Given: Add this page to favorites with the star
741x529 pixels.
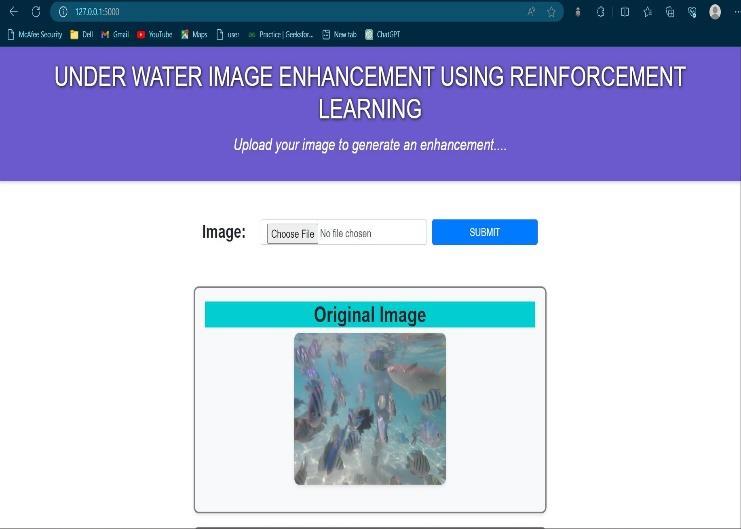Looking at the screenshot, I should pos(551,12).
